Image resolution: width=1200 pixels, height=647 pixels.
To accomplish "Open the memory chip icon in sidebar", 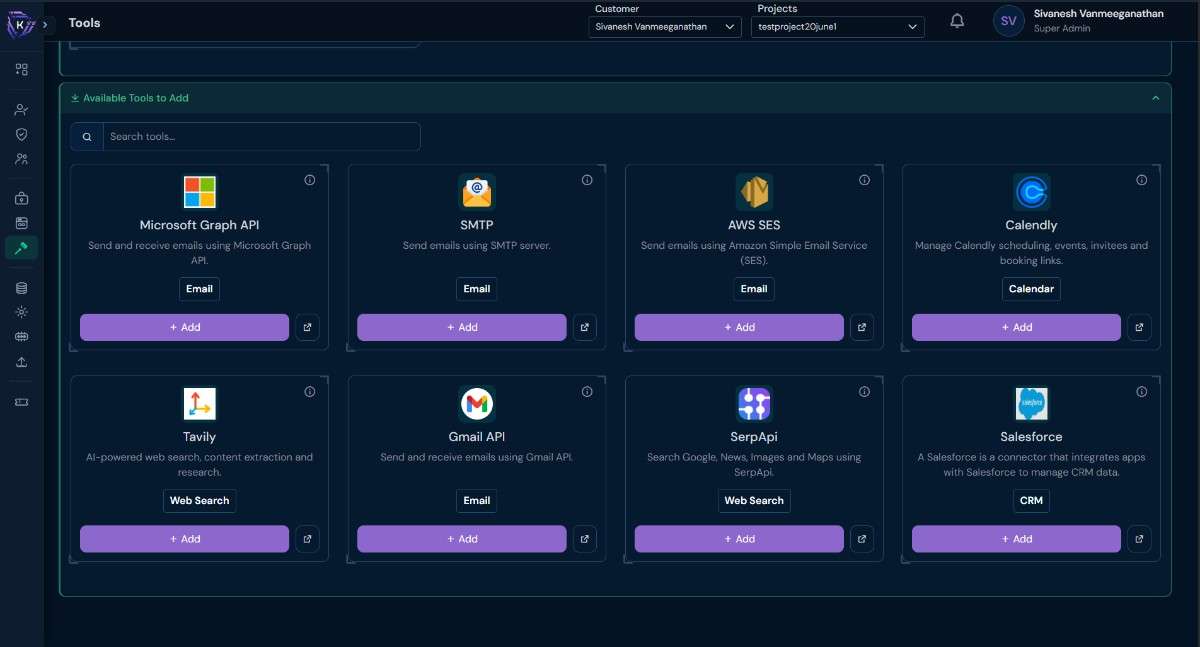I will click(22, 337).
